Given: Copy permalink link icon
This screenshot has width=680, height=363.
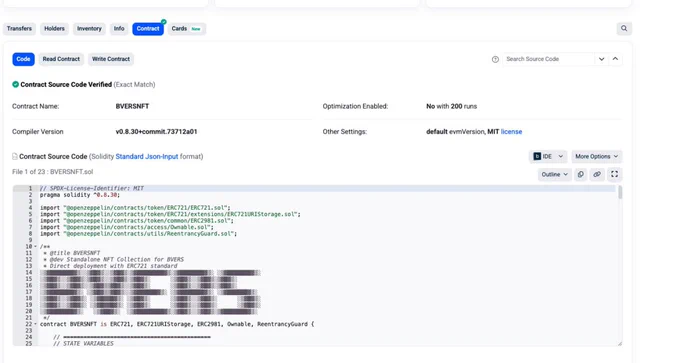Looking at the screenshot, I should pyautogui.click(x=597, y=174).
